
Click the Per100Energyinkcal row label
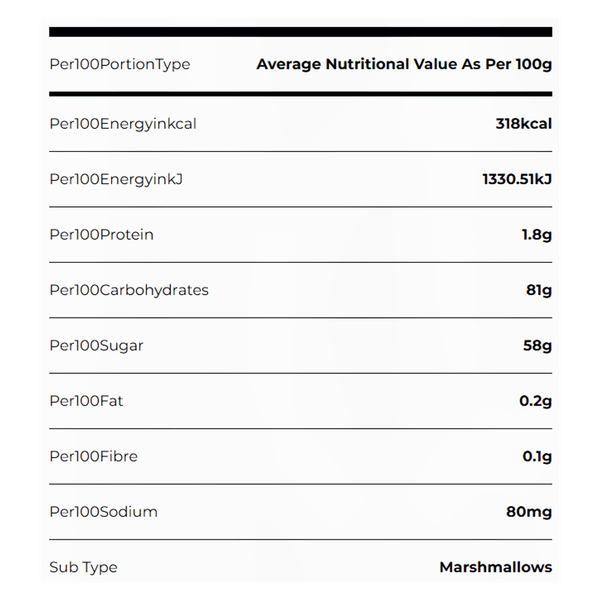[x=123, y=124]
